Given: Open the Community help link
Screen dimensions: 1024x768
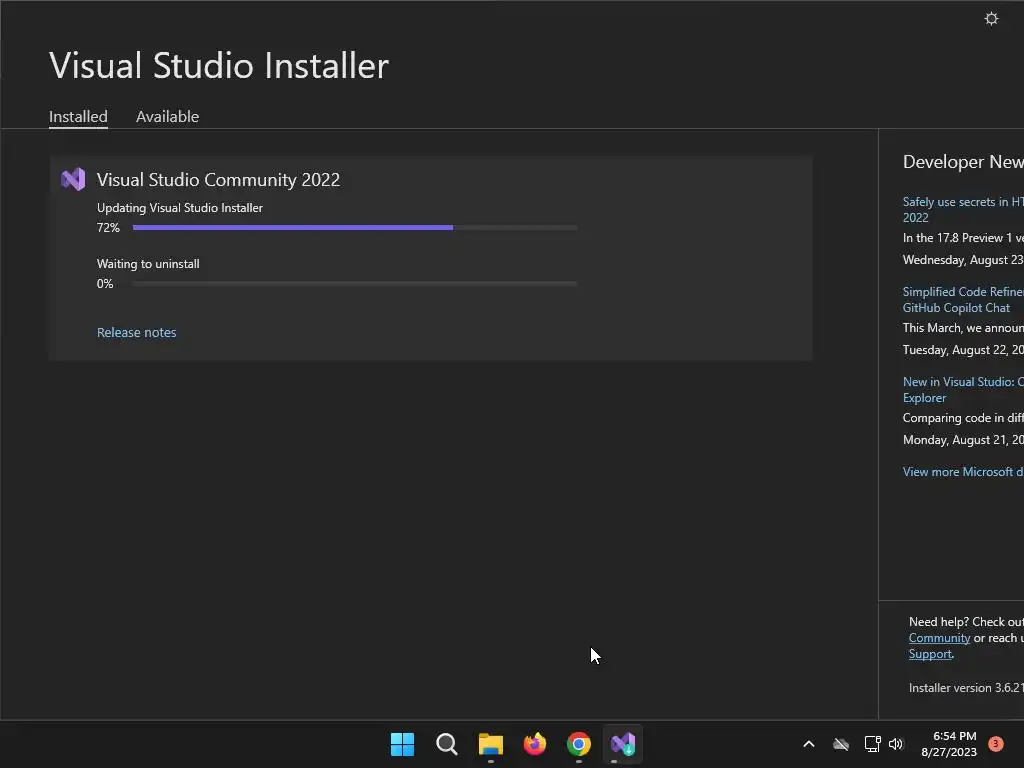Looking at the screenshot, I should point(939,638).
